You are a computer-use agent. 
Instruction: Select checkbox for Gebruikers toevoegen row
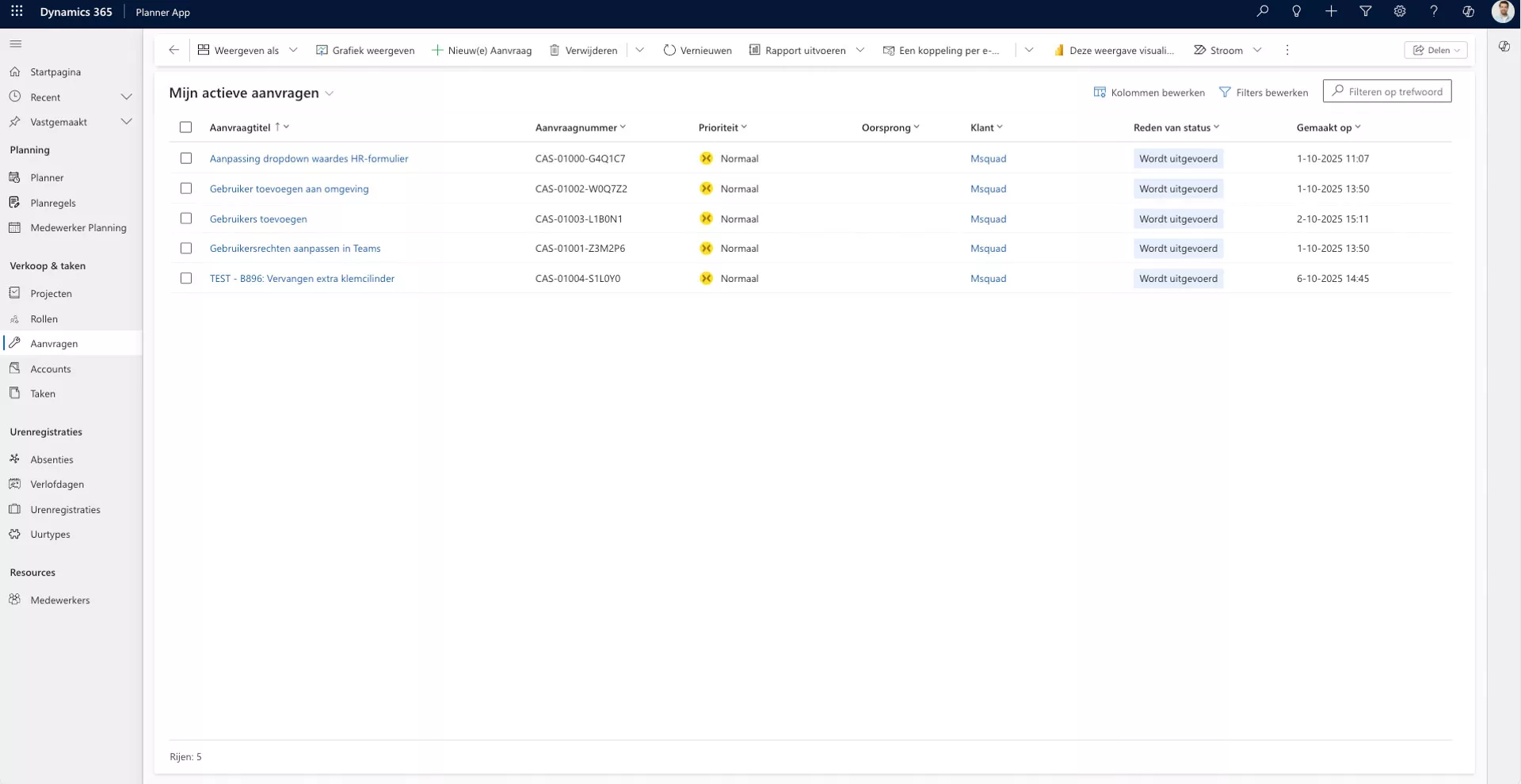(x=186, y=219)
